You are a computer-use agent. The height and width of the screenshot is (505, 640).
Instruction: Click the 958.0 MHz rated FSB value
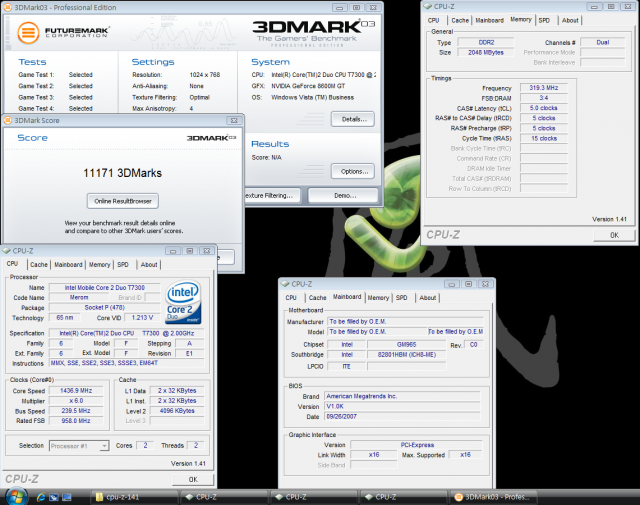tap(76, 420)
